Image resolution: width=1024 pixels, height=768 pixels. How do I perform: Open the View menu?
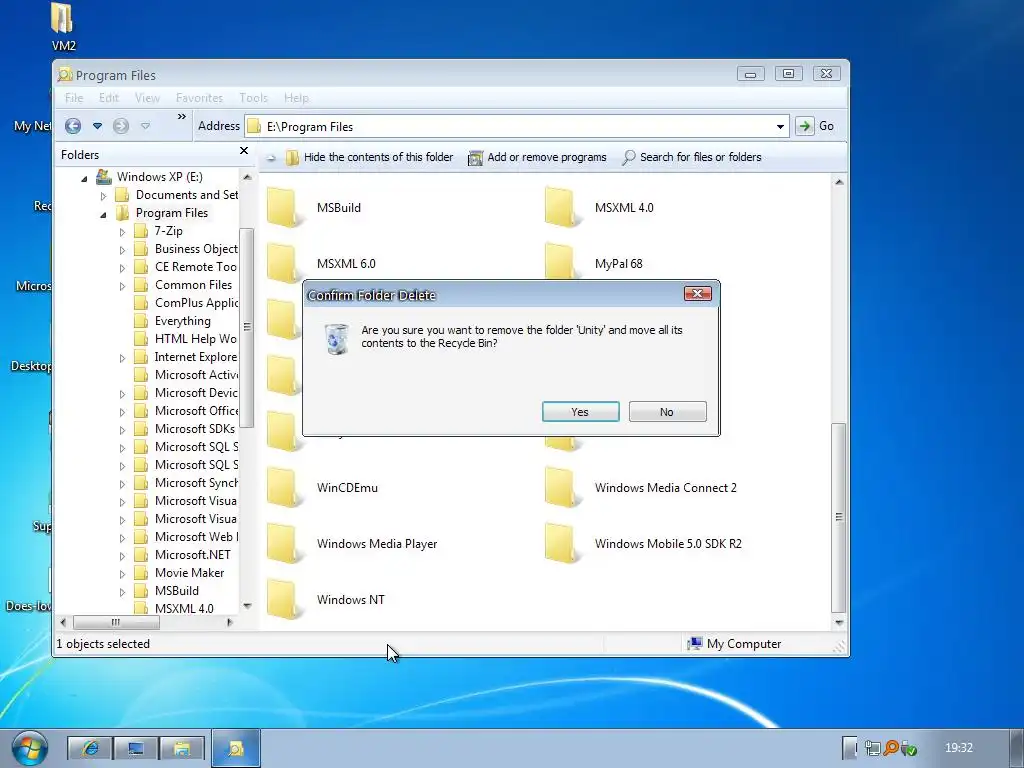[148, 98]
